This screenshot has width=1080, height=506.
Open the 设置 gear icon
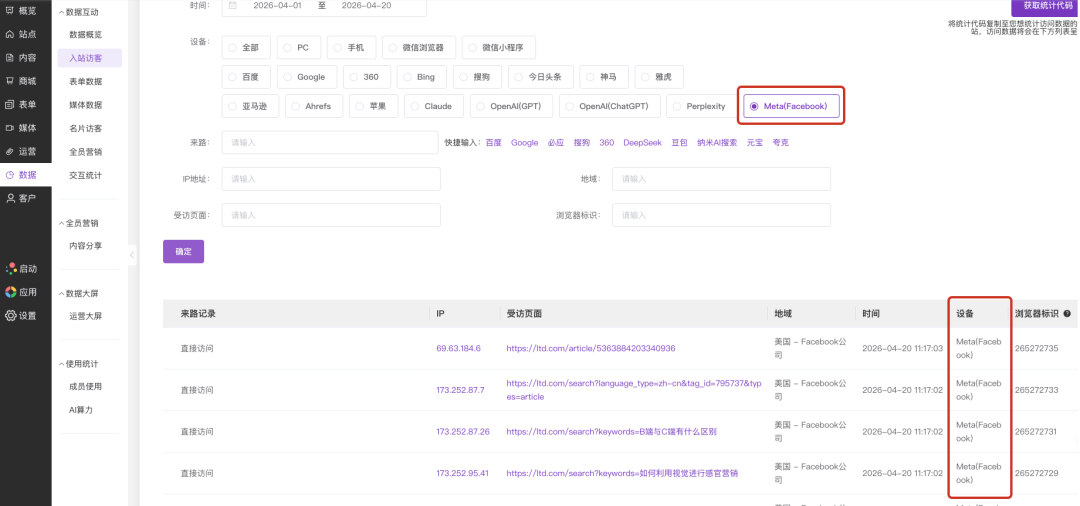(10, 316)
